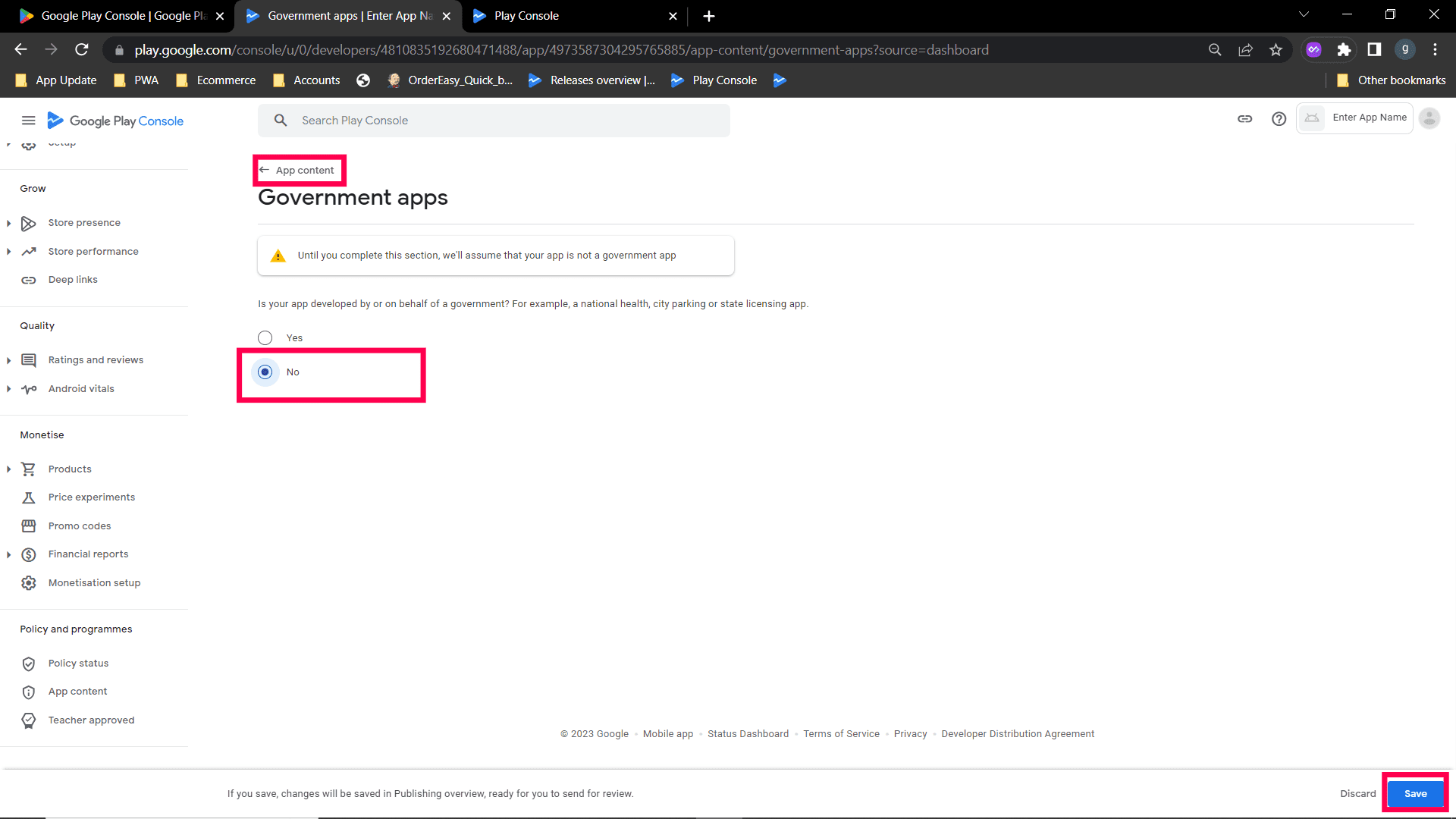1456x819 pixels.
Task: Select the Yes radio button
Action: point(265,338)
